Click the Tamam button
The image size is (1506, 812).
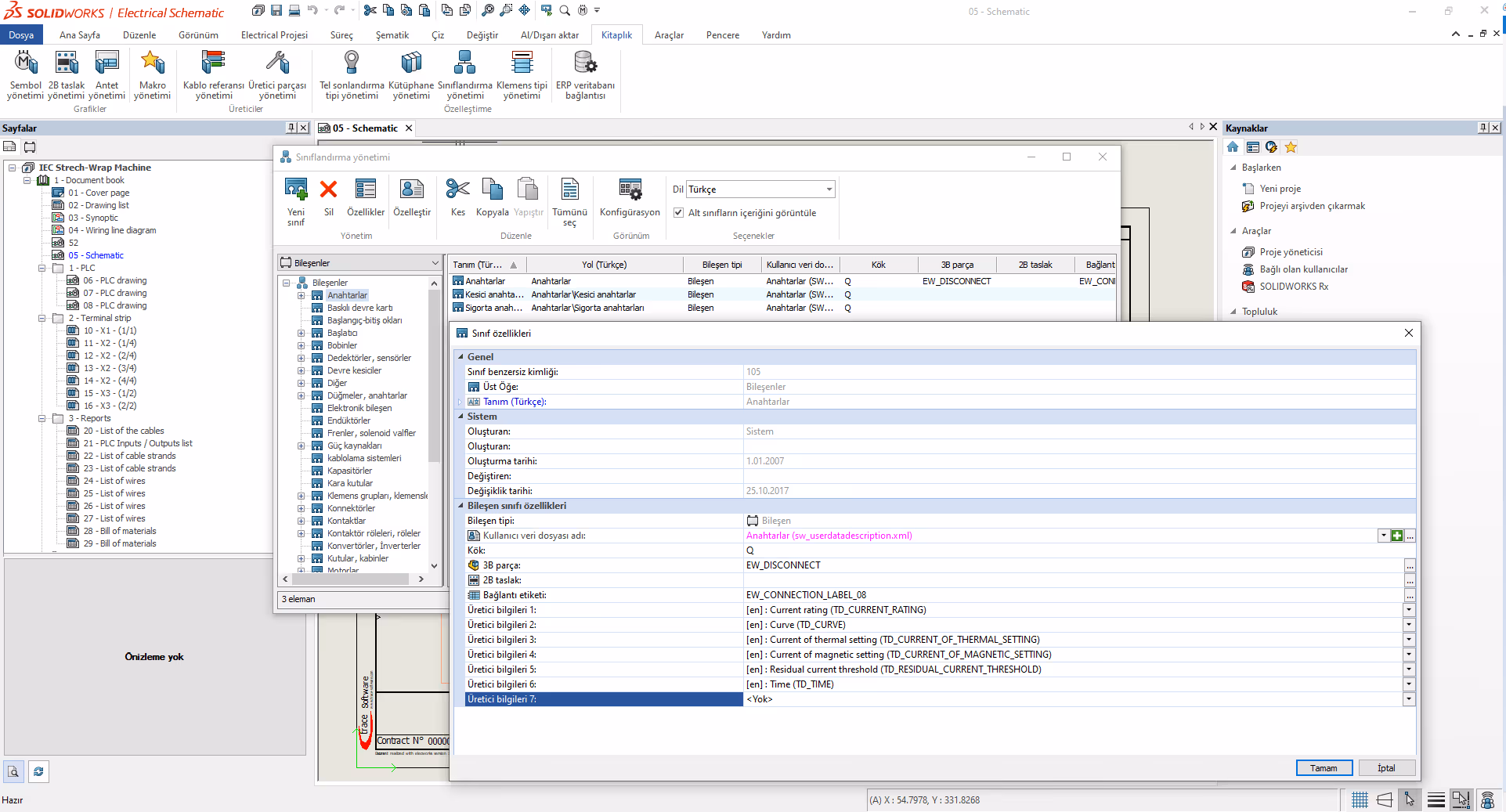(x=1324, y=768)
